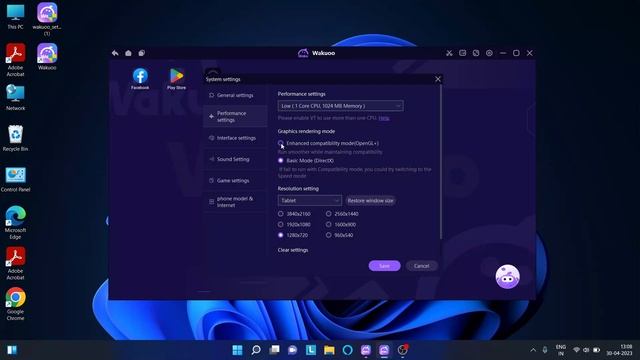Image resolution: width=640 pixels, height=360 pixels.
Task: Open the recorder app with red dot on taskbar
Action: click(x=402, y=350)
